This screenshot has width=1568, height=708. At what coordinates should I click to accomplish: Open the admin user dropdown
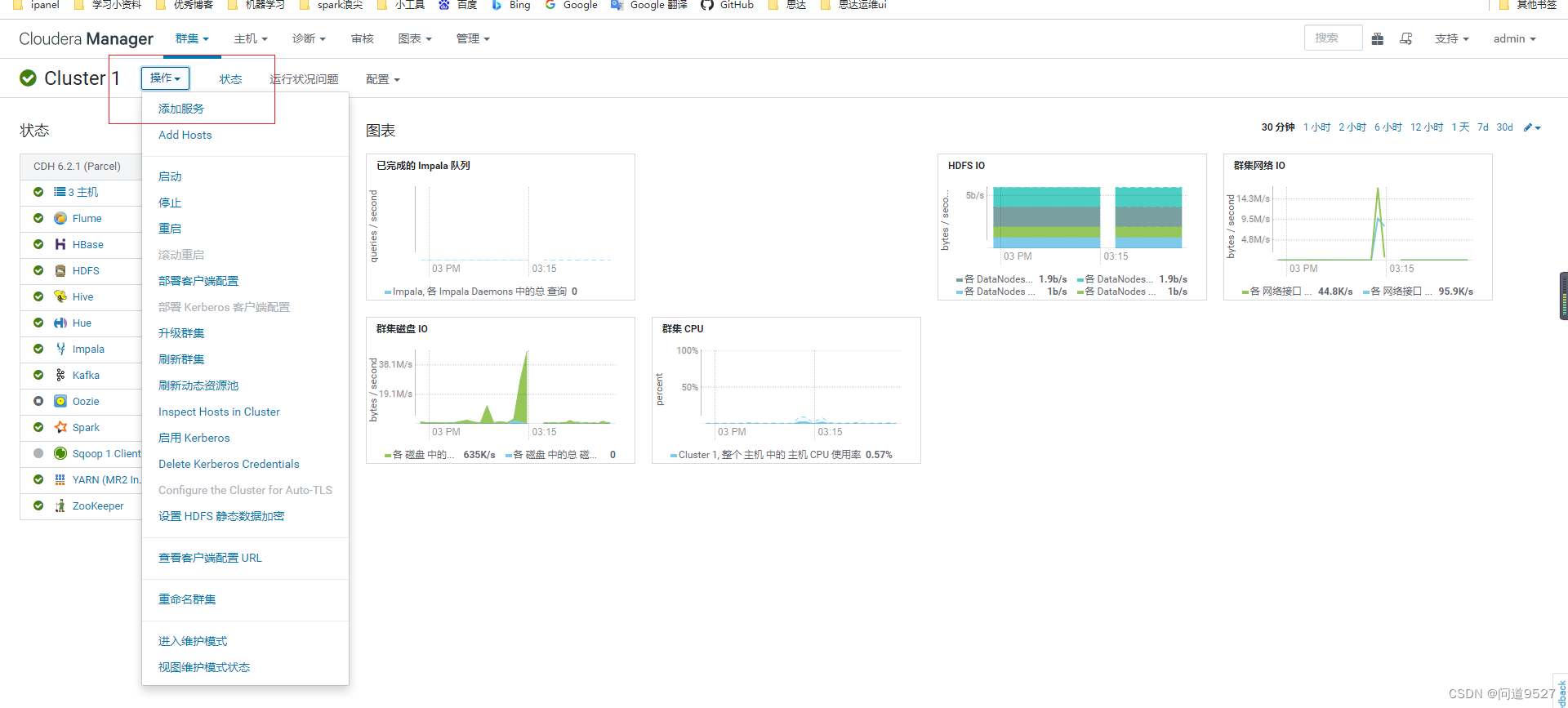point(1515,38)
